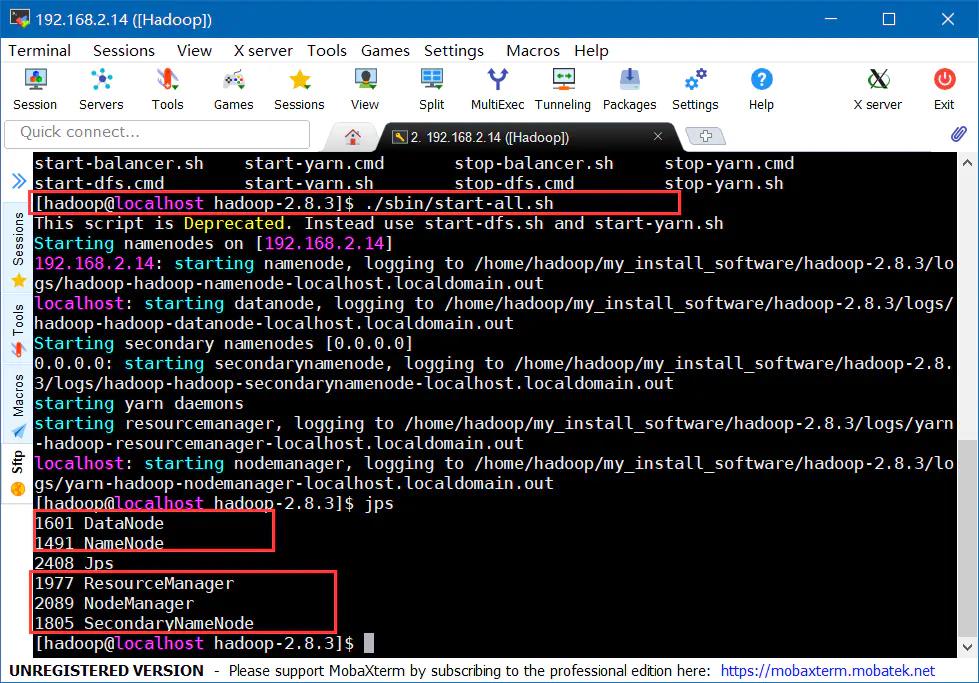Click the terminal vertical scrollbar
Screen dimensions: 979x683
(967, 400)
